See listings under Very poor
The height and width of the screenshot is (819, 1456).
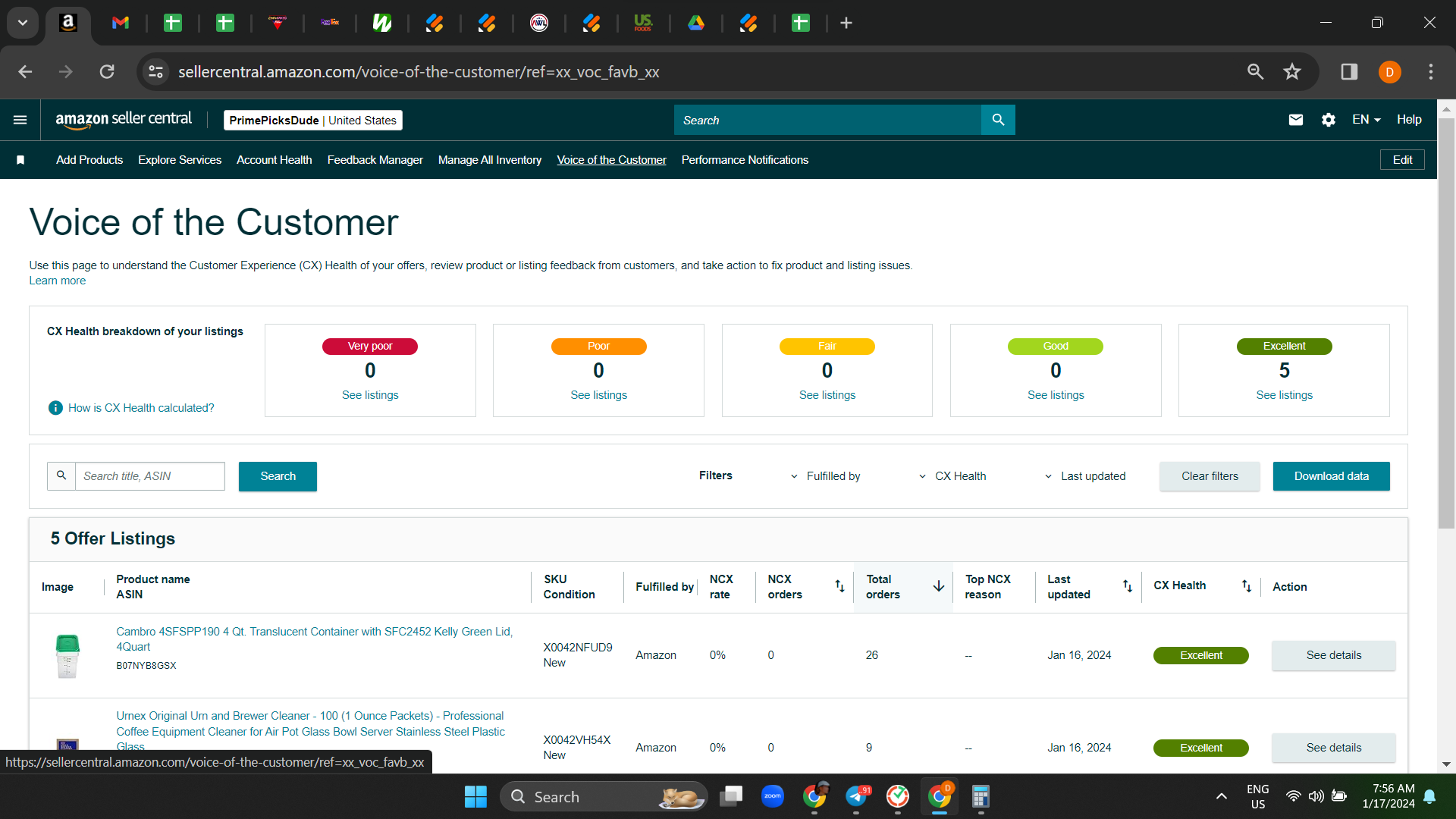click(x=370, y=395)
